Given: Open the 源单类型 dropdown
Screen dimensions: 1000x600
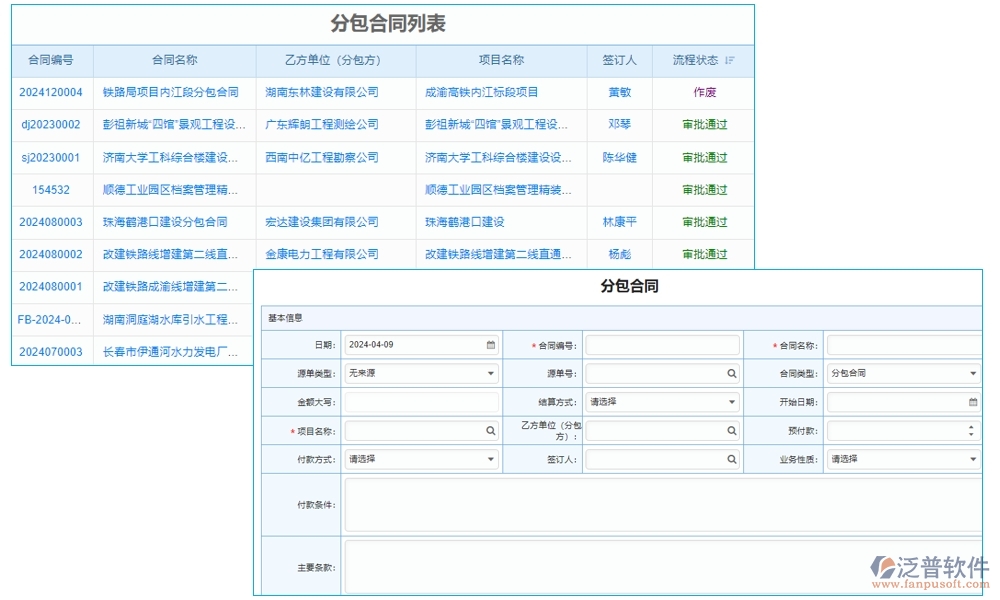Looking at the screenshot, I should pos(489,373).
